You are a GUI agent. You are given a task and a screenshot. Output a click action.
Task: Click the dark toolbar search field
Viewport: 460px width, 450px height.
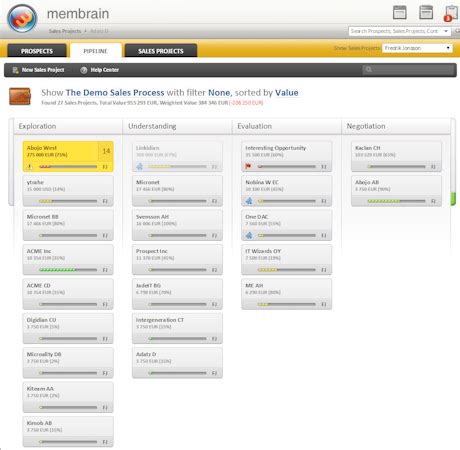tap(409, 69)
